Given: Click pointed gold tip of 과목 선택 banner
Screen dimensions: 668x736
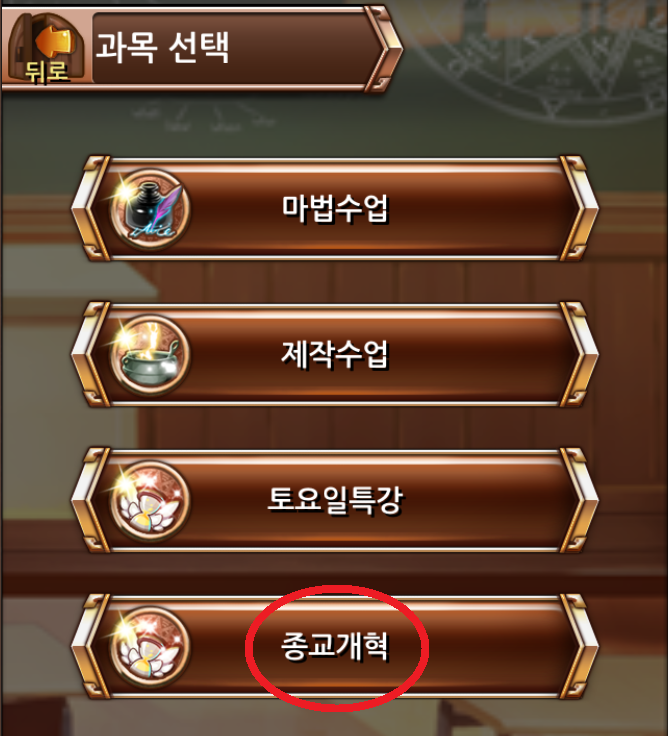Looking at the screenshot, I should click(384, 48).
